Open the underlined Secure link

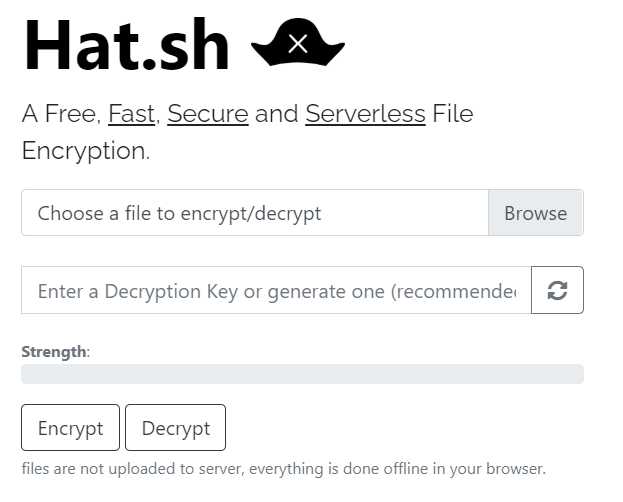(207, 114)
